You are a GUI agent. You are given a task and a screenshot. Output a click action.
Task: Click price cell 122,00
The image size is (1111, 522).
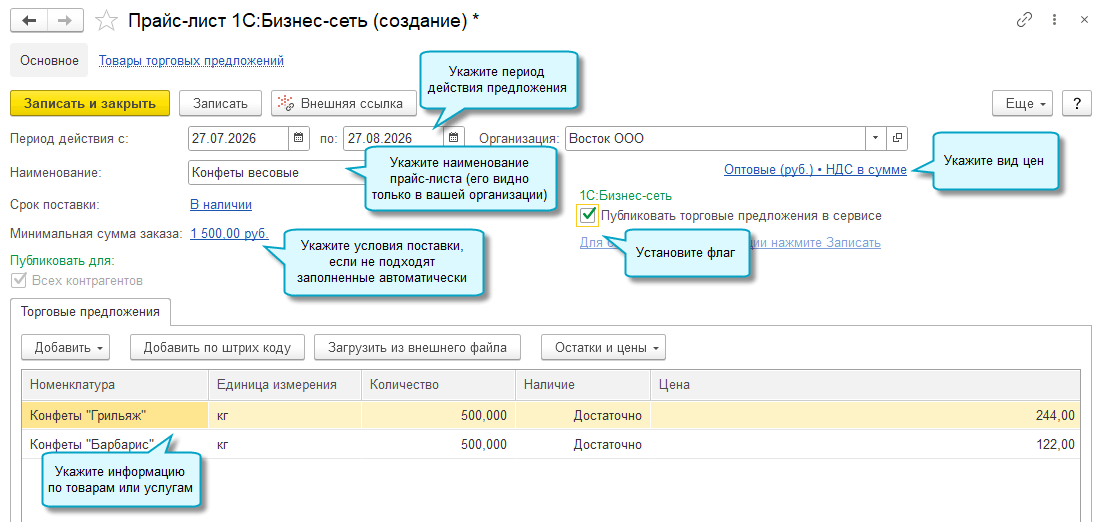click(x=866, y=445)
